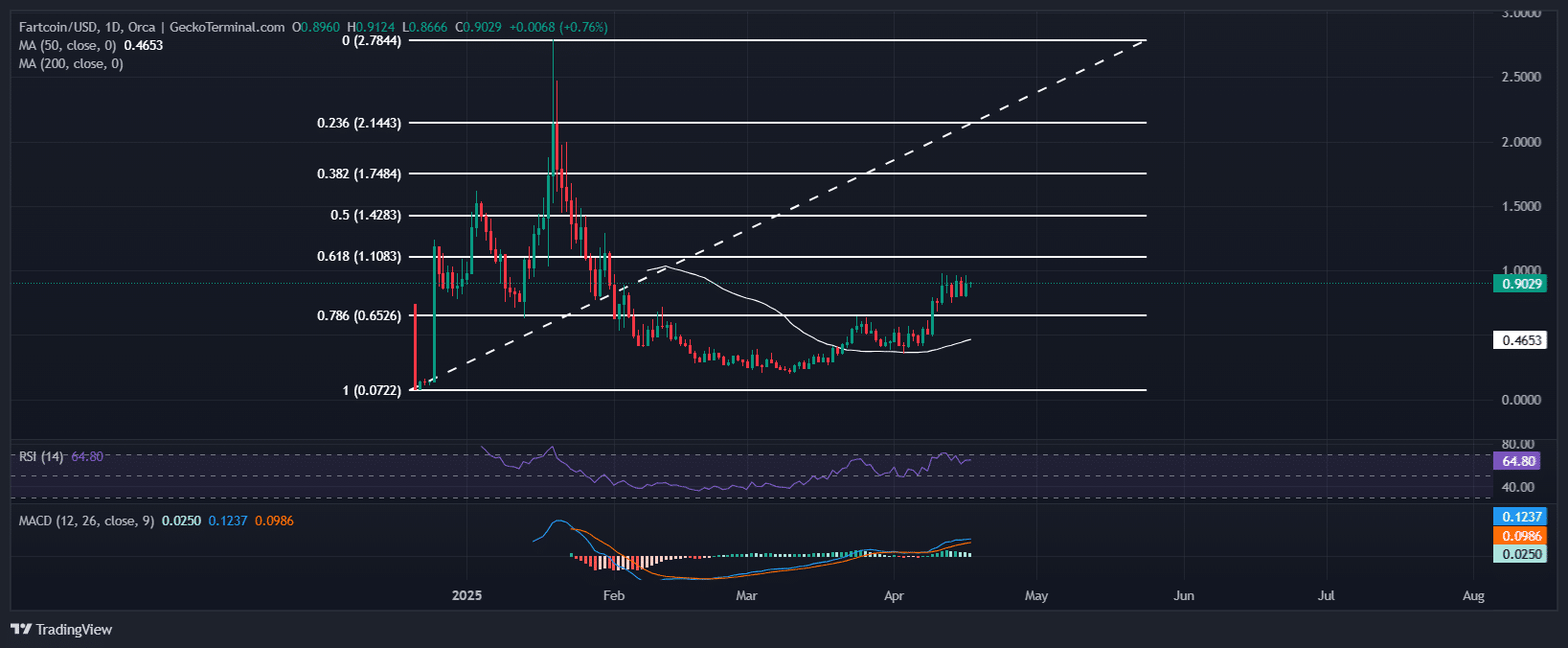Click the green 0.9029 current price tag

click(1520, 284)
